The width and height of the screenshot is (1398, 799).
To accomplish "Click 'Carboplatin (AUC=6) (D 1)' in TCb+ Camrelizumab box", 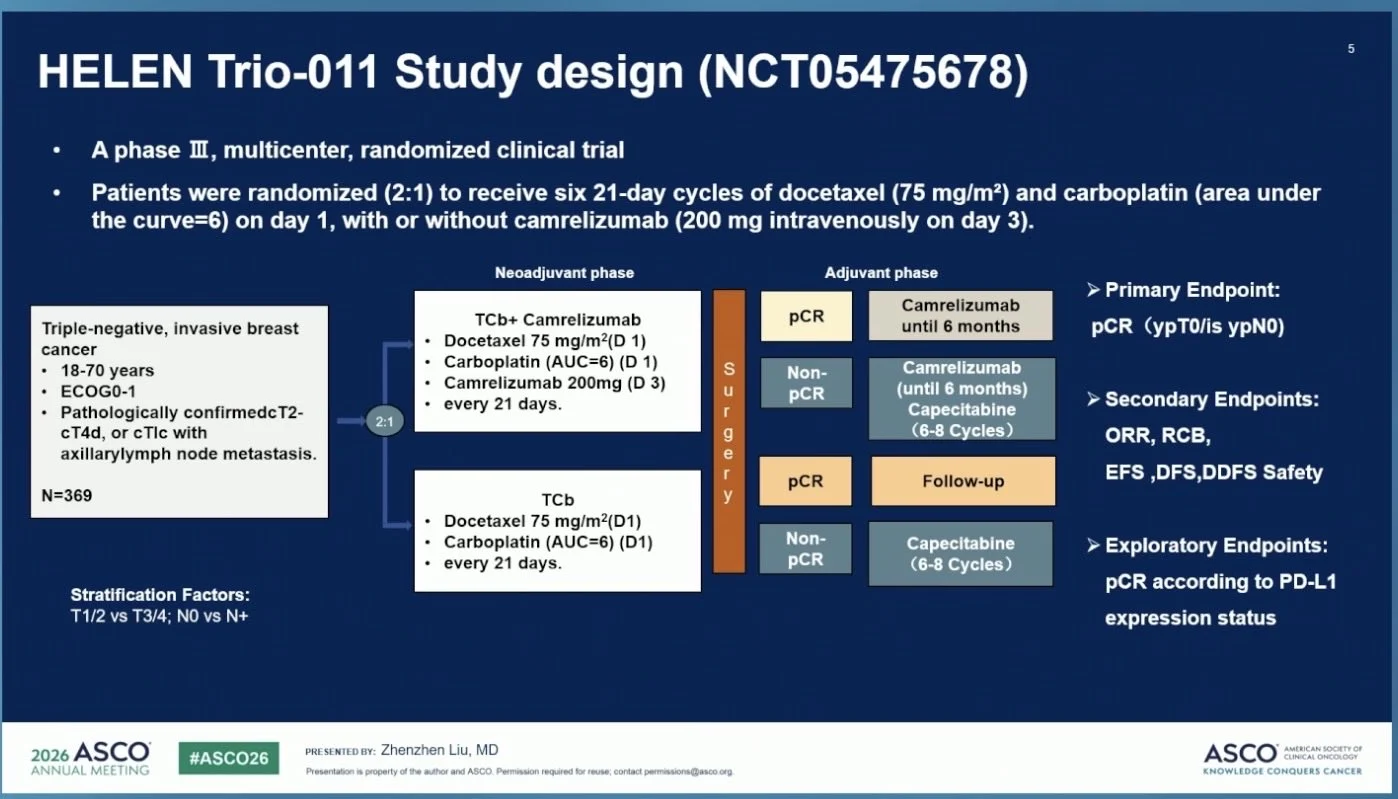I will (x=551, y=361).
